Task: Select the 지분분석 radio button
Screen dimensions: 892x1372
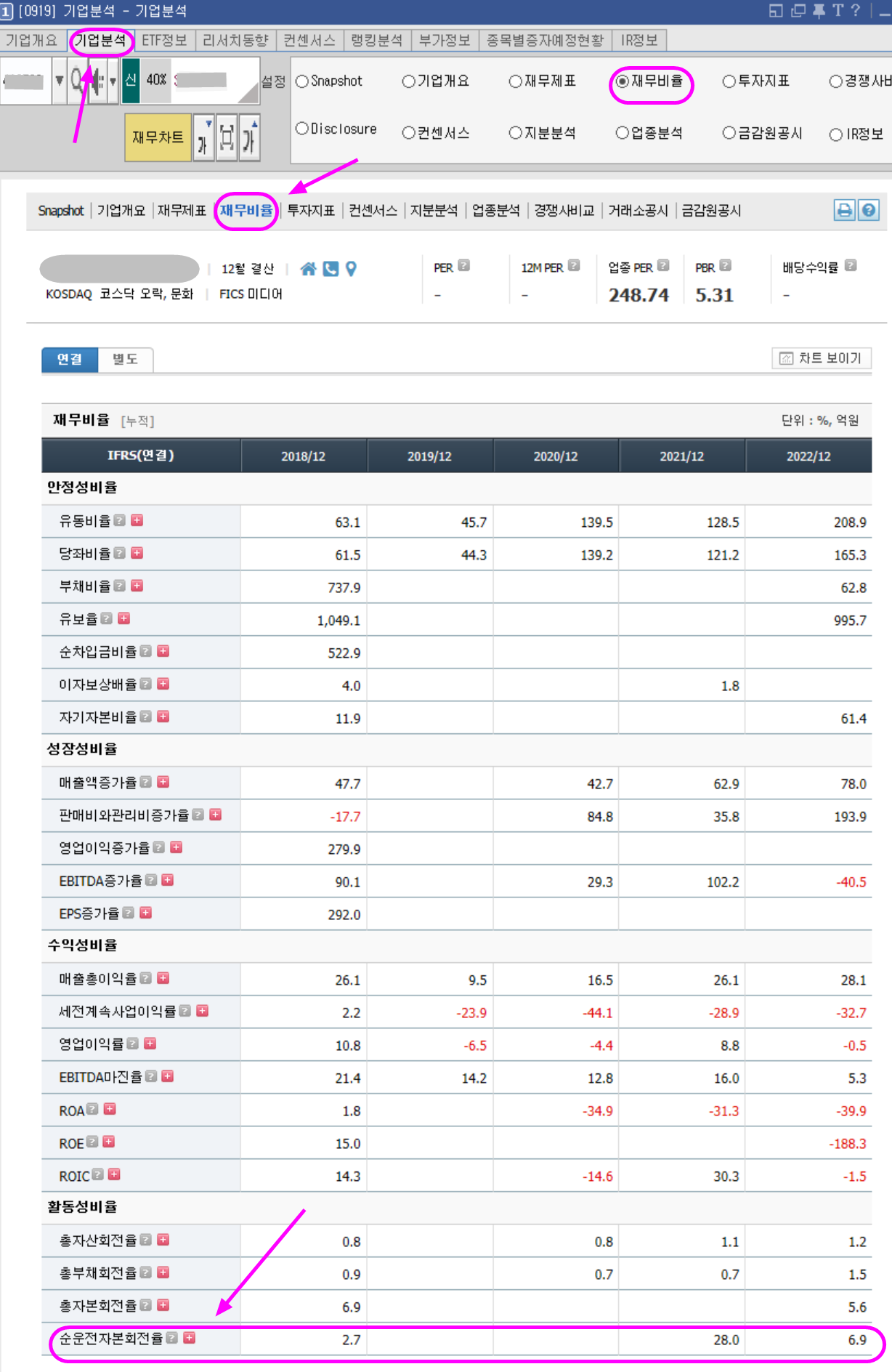Action: coord(516,133)
